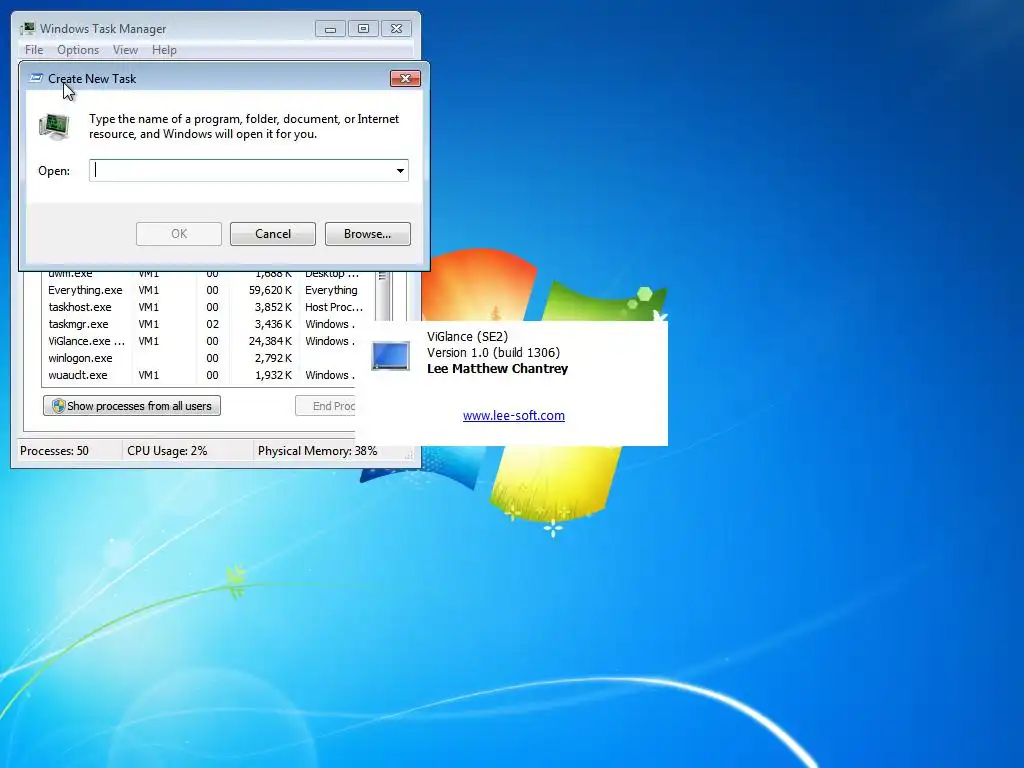1024x768 pixels.
Task: Select the taskhost.exe process row
Action: [210, 307]
